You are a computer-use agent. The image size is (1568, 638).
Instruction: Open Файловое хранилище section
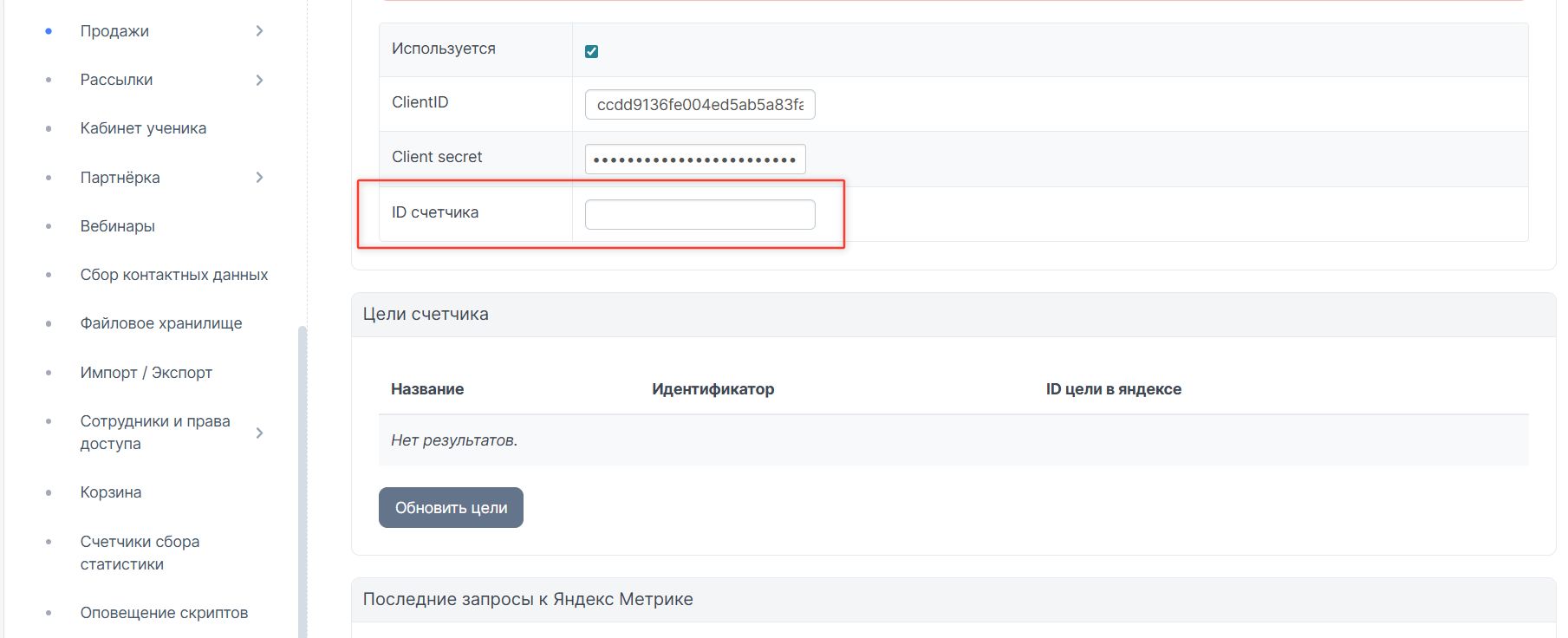(x=160, y=323)
